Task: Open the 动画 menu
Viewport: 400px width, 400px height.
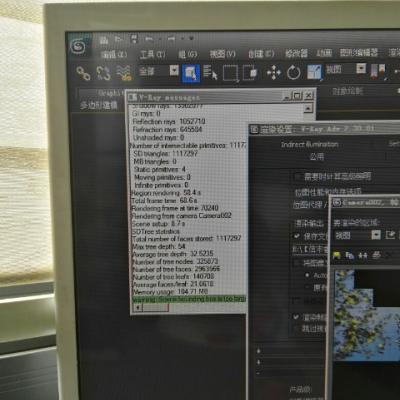Action: point(324,53)
